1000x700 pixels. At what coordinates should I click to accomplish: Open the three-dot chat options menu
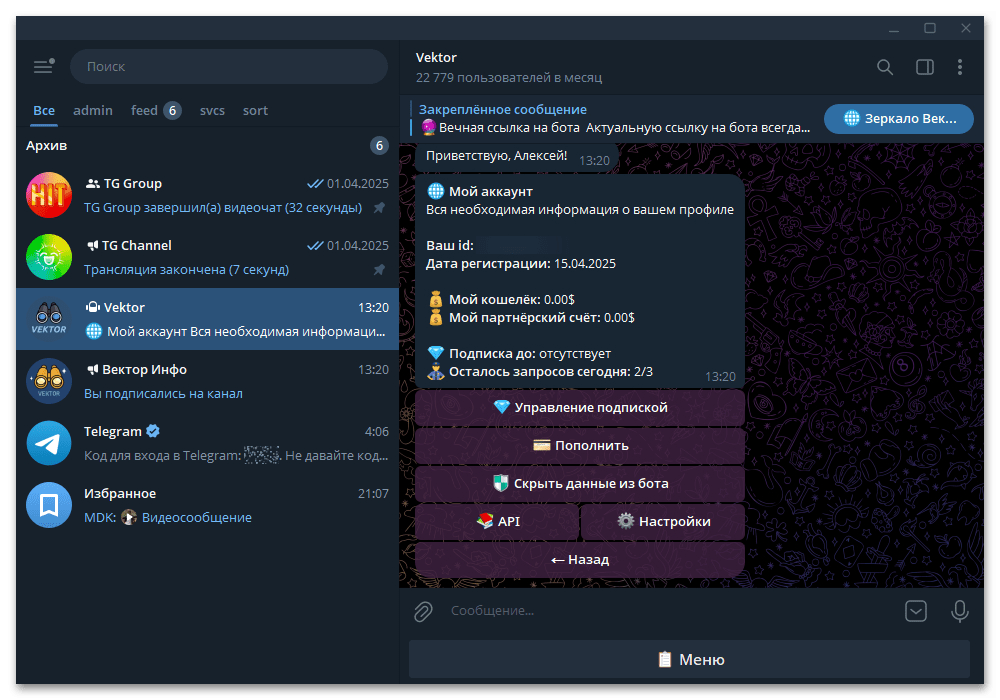pyautogui.click(x=960, y=67)
